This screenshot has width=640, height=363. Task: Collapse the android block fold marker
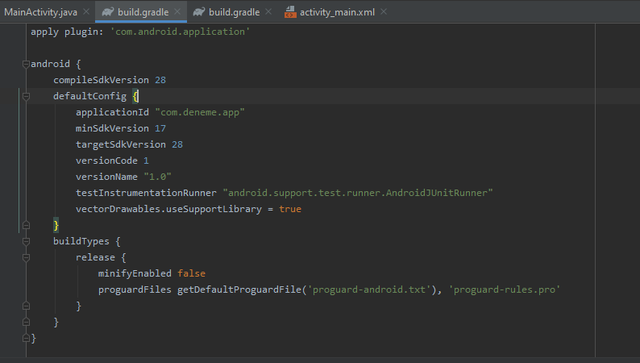point(26,64)
